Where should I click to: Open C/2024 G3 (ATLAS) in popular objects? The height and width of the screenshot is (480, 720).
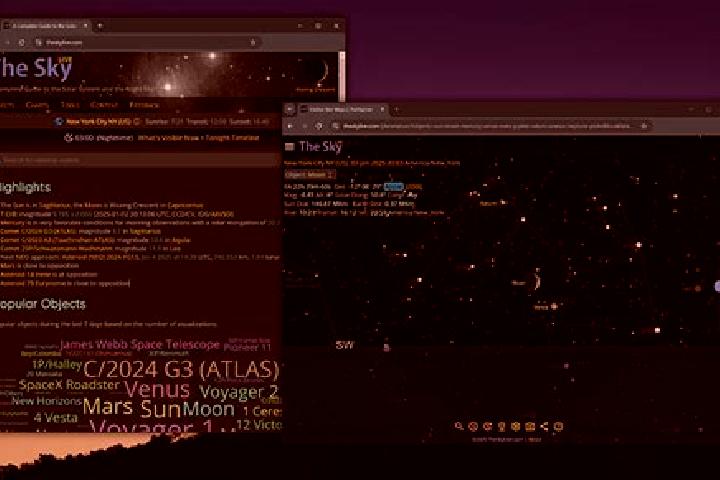click(181, 369)
